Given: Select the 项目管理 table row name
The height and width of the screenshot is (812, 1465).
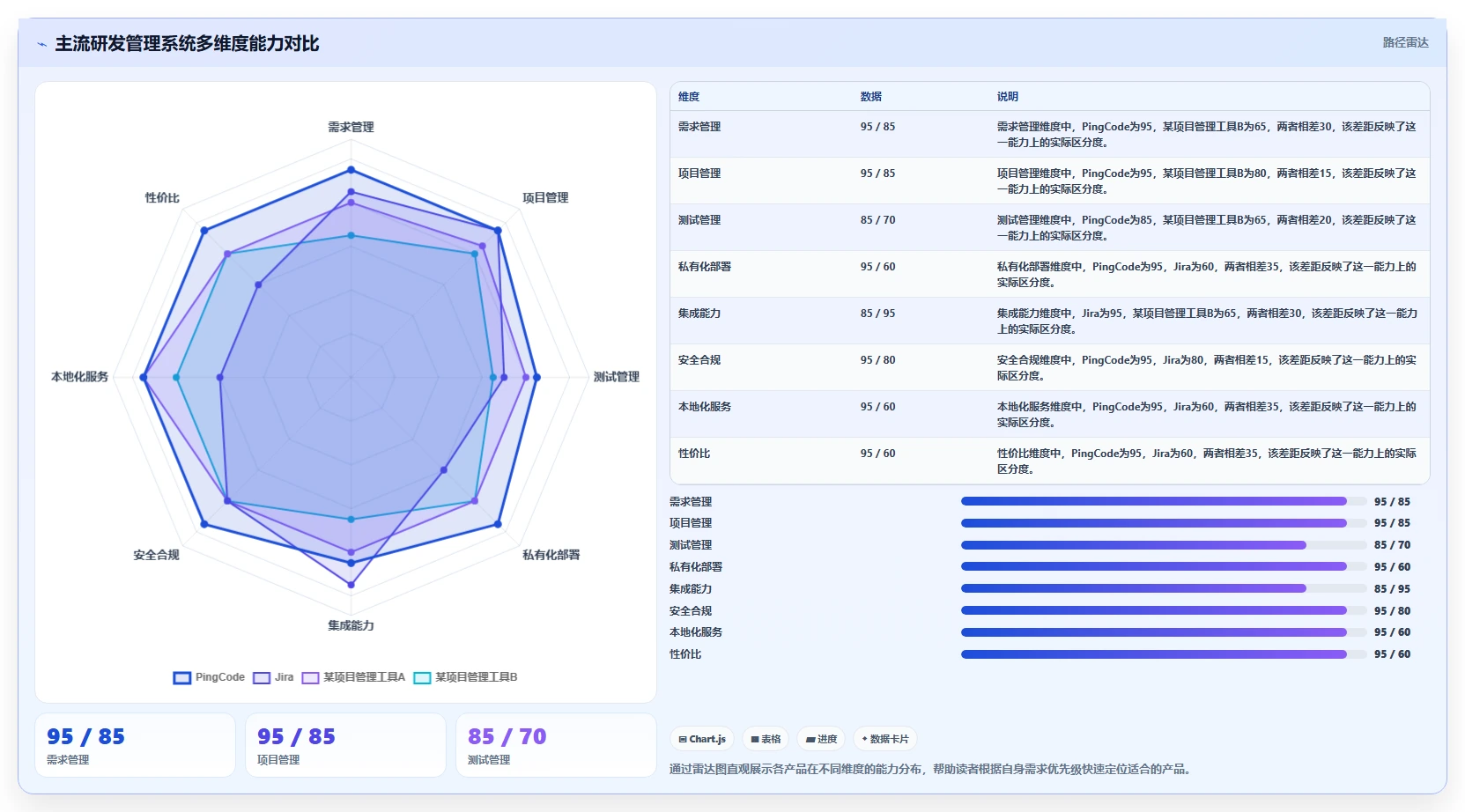Looking at the screenshot, I should tap(699, 173).
